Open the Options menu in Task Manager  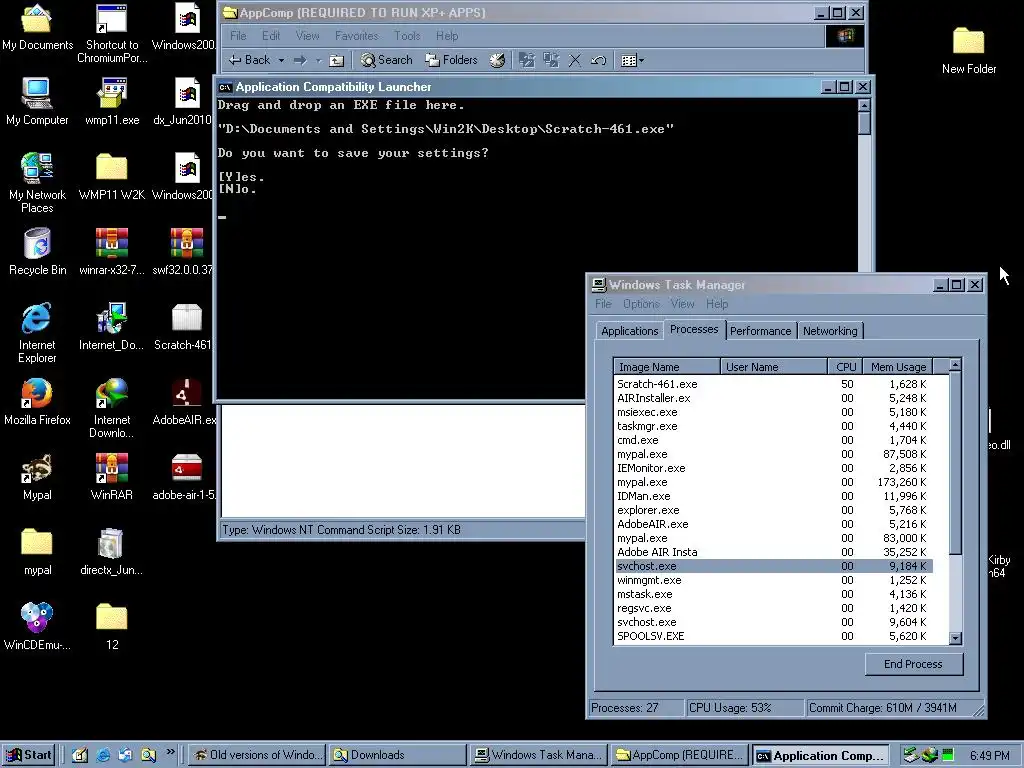click(641, 304)
